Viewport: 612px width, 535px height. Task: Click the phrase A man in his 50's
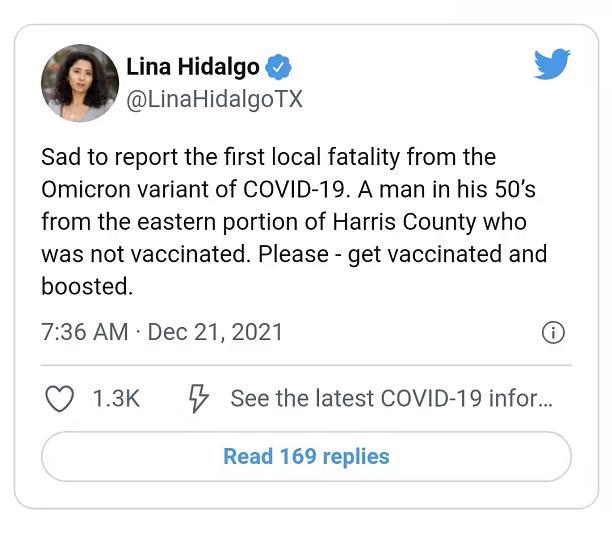point(447,190)
